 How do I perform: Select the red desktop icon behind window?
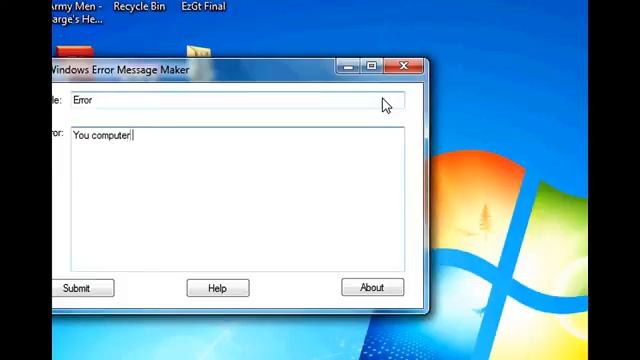(75, 52)
